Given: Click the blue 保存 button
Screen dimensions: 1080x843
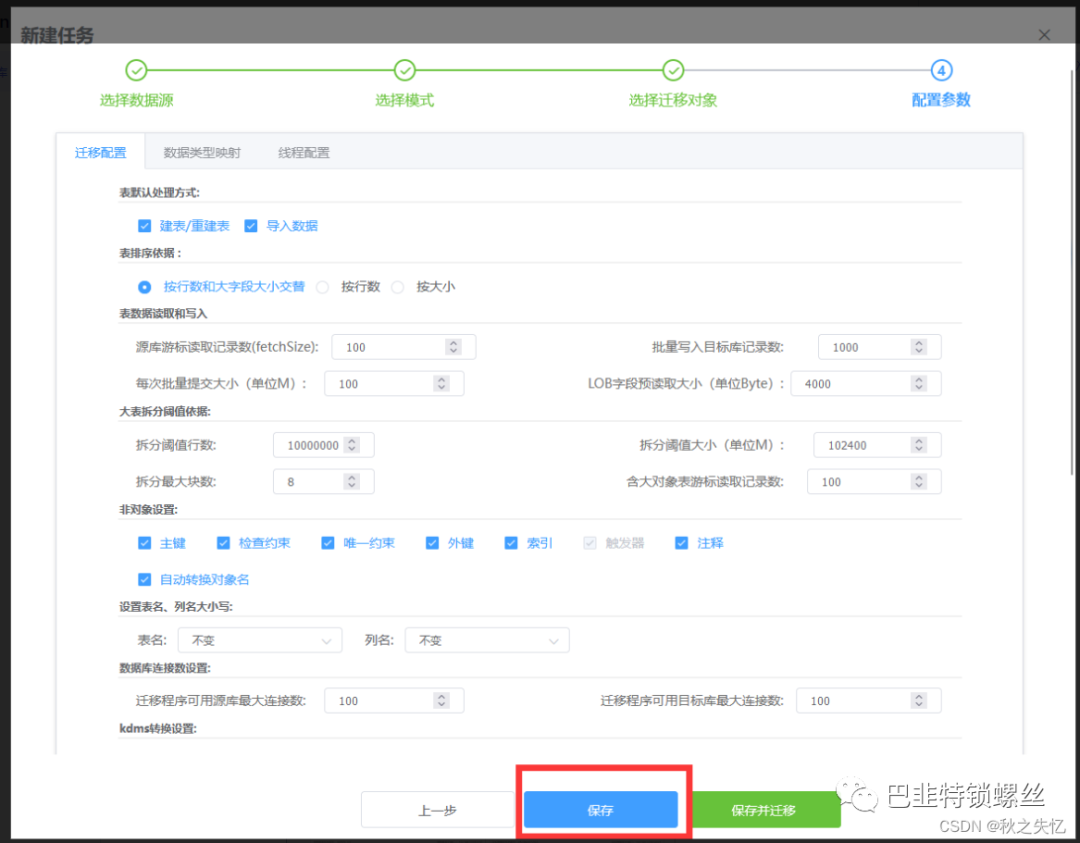Looking at the screenshot, I should coord(601,810).
